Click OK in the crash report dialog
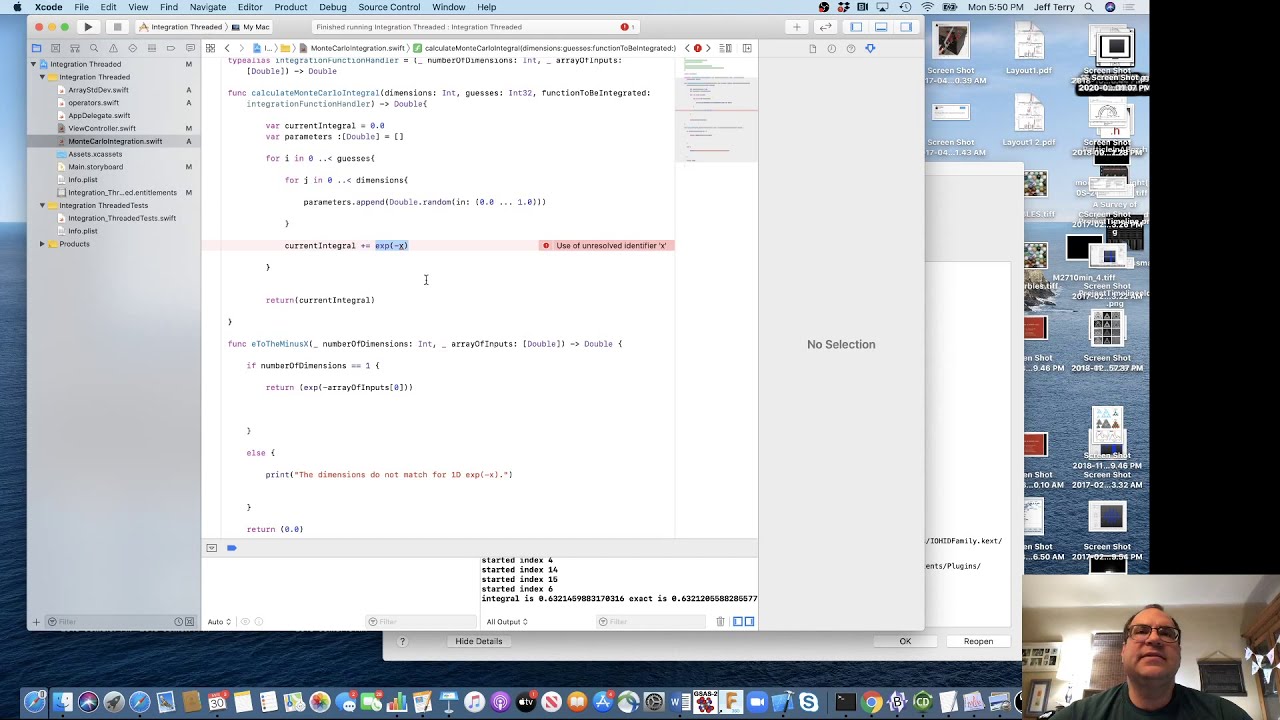The height and width of the screenshot is (720, 1280). pyautogui.click(x=905, y=641)
